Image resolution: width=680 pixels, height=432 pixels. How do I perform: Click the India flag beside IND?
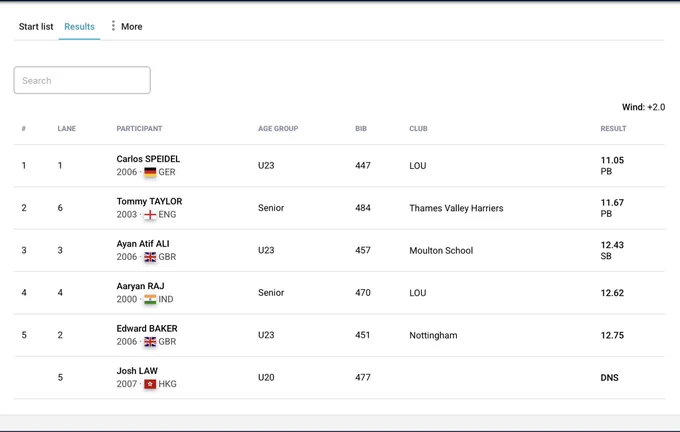[x=150, y=299]
